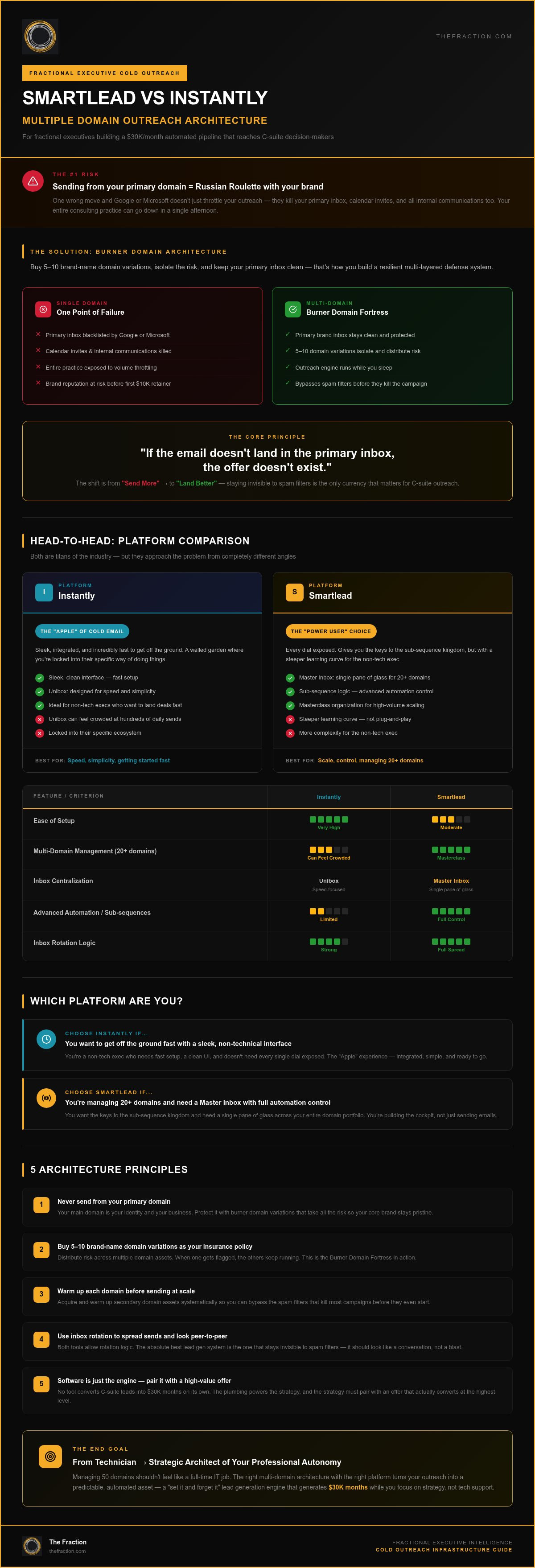Click The "Power User" Choice pill
Image resolution: width=535 pixels, height=1568 pixels.
tap(331, 631)
